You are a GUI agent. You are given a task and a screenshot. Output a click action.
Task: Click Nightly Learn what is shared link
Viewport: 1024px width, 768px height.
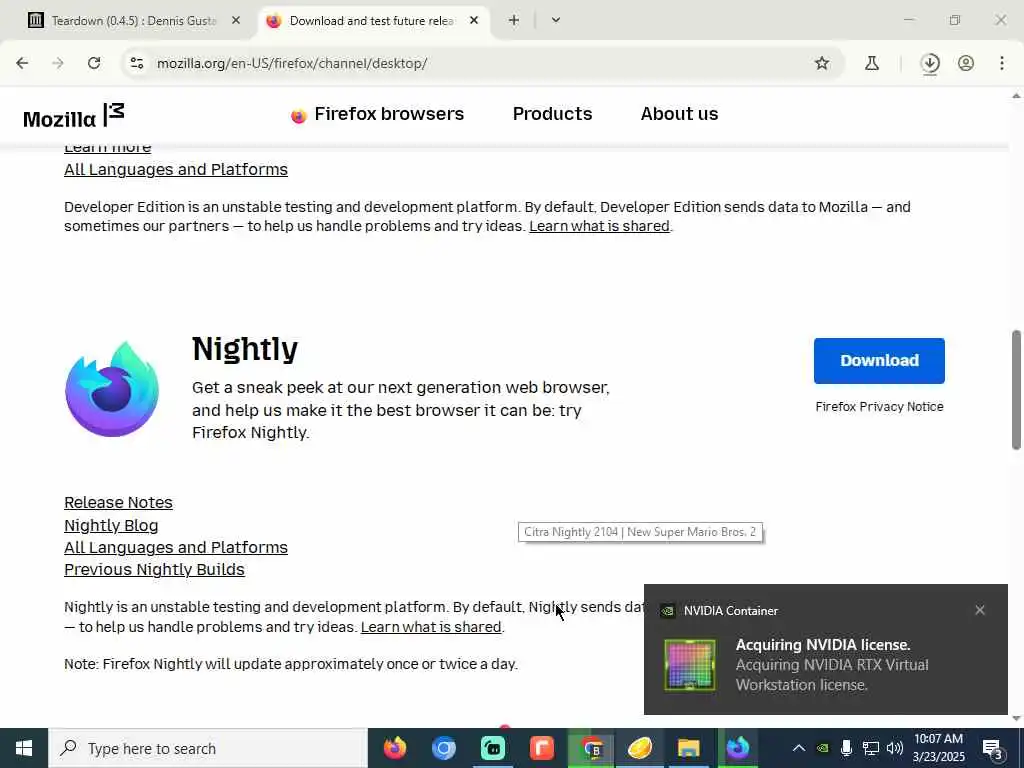coord(431,627)
